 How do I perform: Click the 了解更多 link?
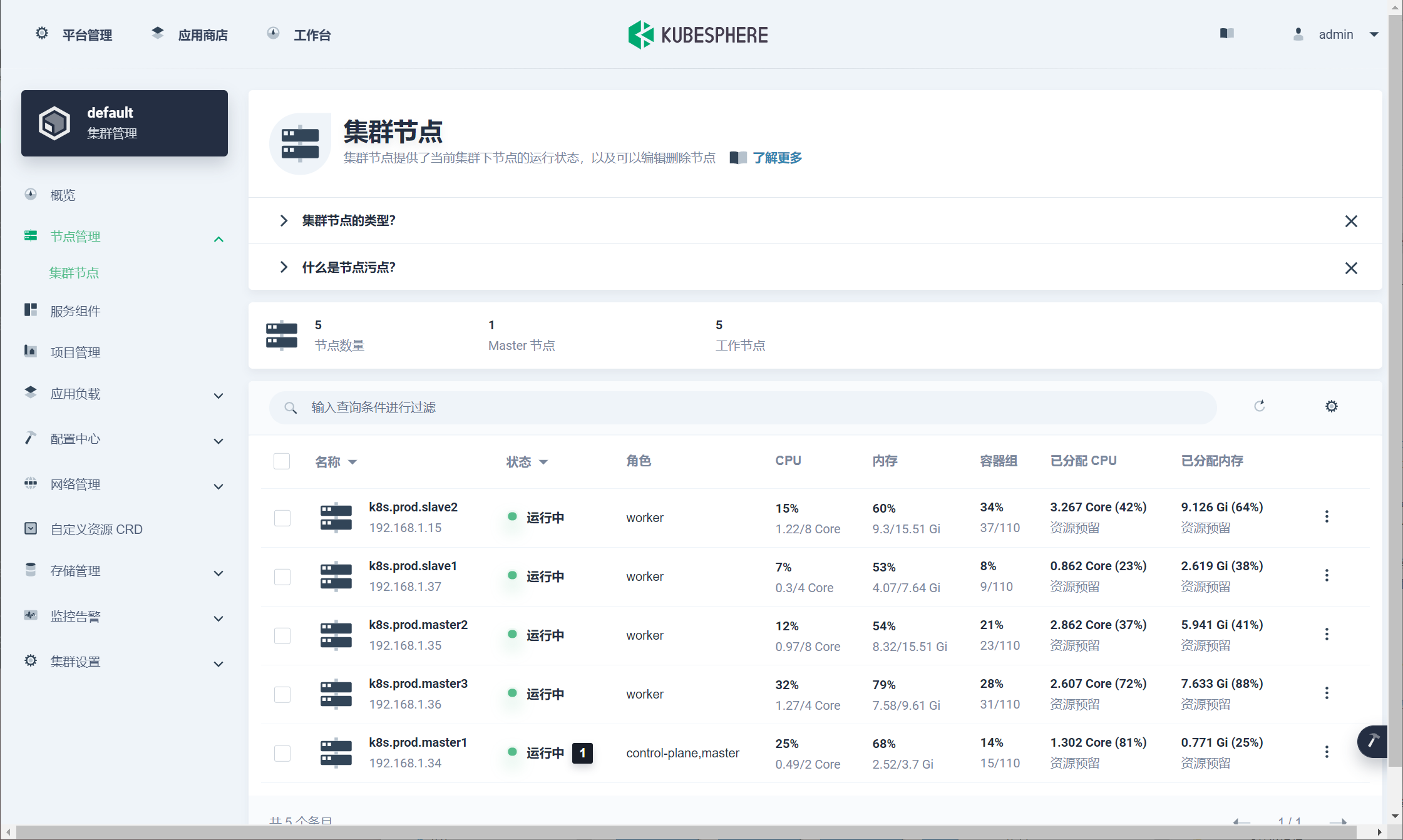point(777,158)
